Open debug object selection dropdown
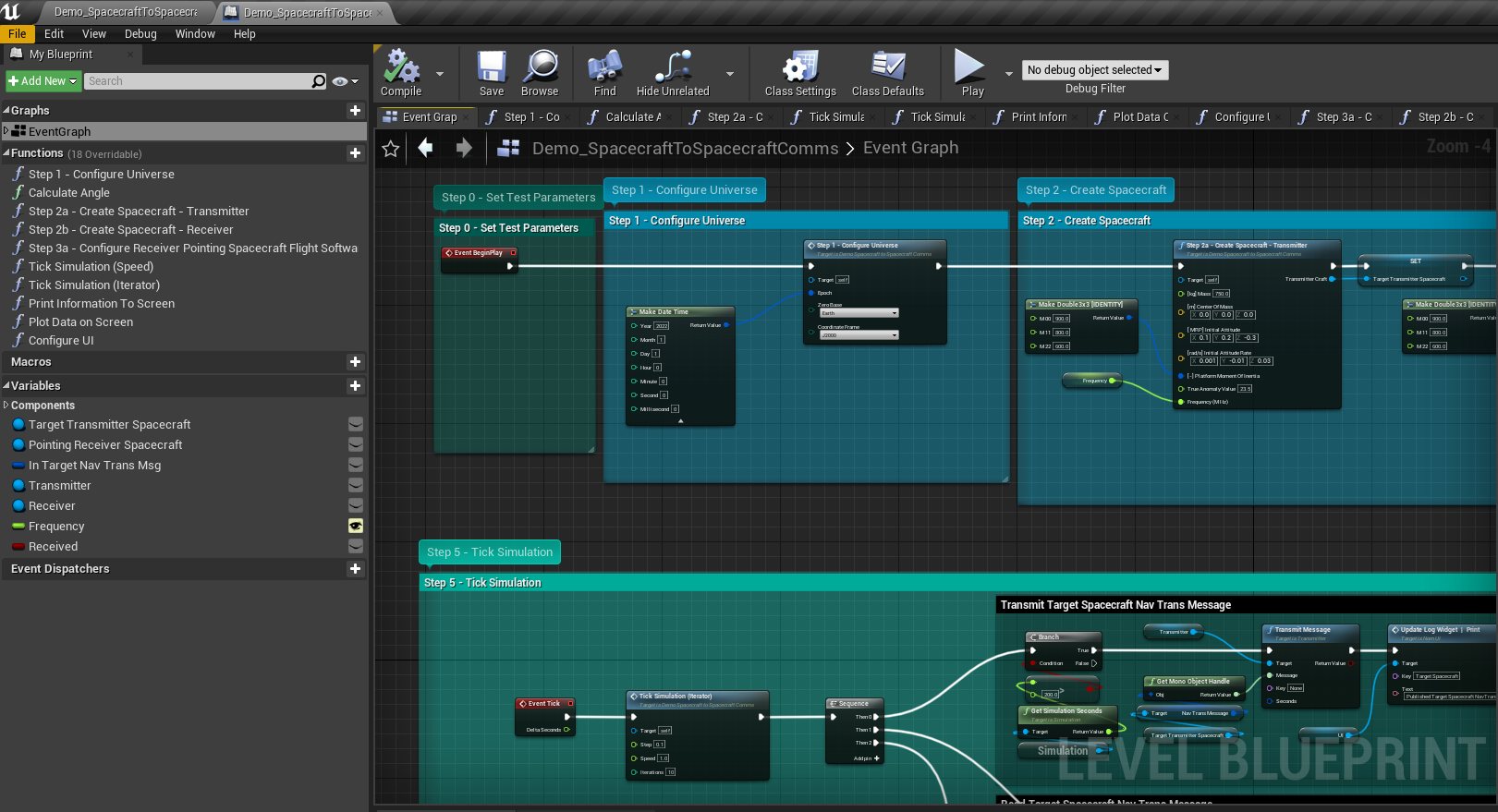Image resolution: width=1498 pixels, height=812 pixels. tap(1095, 70)
